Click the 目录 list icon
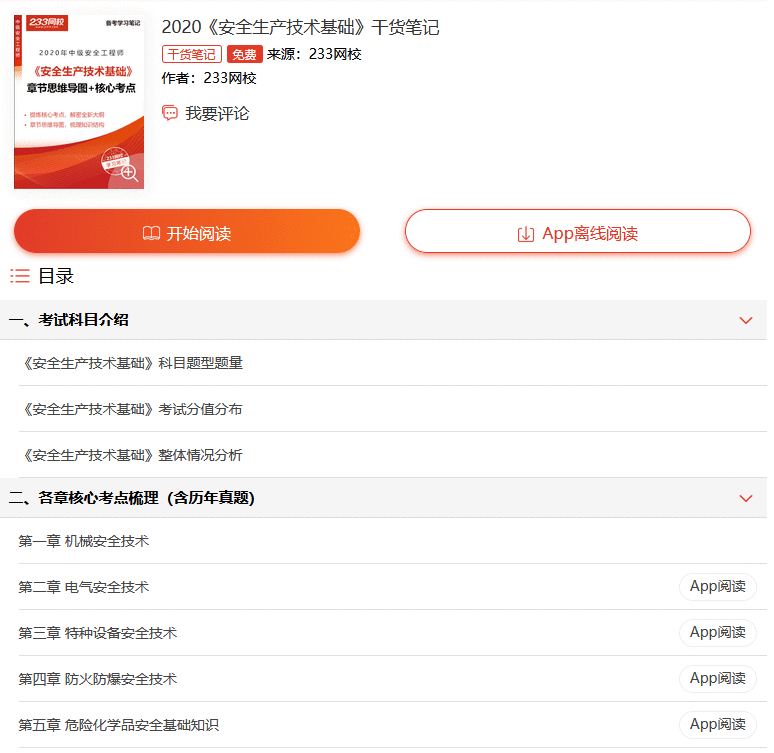This screenshot has height=753, width=774. pos(19,276)
